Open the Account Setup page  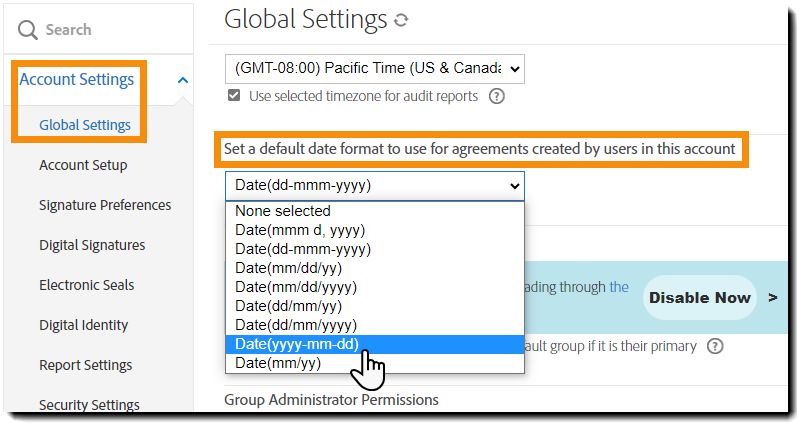tap(83, 165)
